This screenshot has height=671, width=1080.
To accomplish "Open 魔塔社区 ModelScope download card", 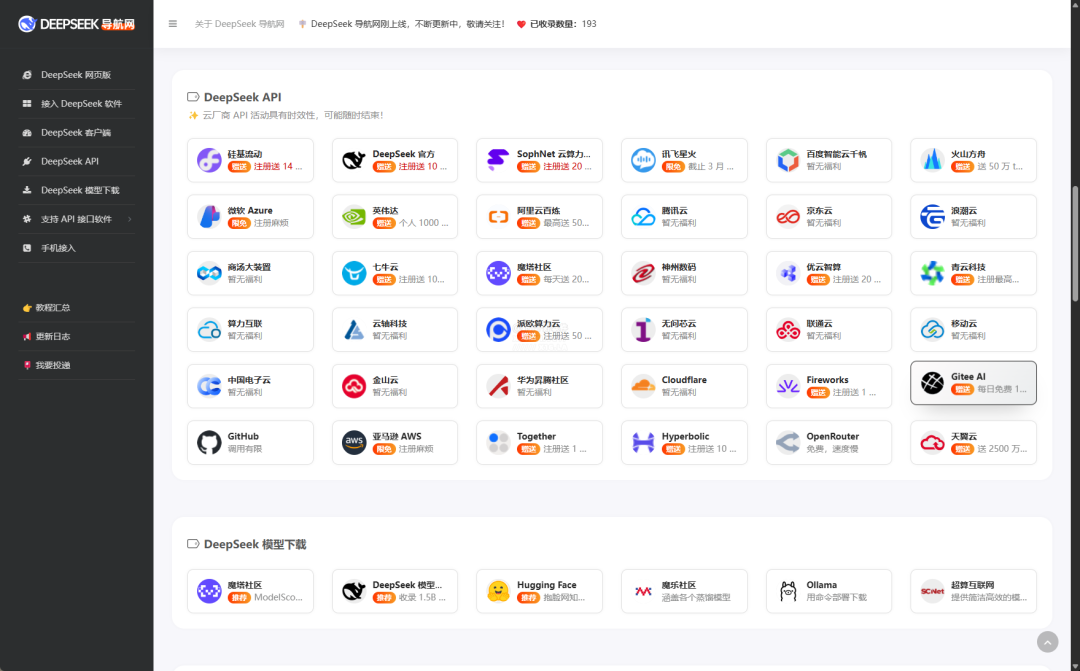I will [250, 591].
